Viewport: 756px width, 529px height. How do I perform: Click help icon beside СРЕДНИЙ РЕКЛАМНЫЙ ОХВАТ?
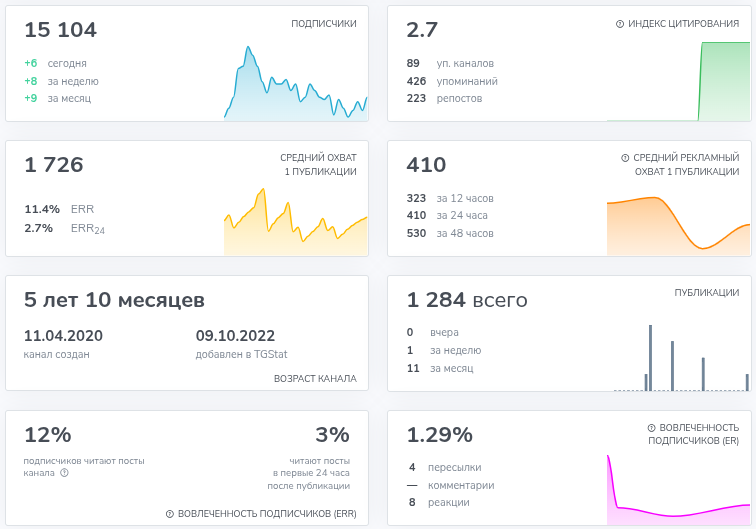[625, 158]
